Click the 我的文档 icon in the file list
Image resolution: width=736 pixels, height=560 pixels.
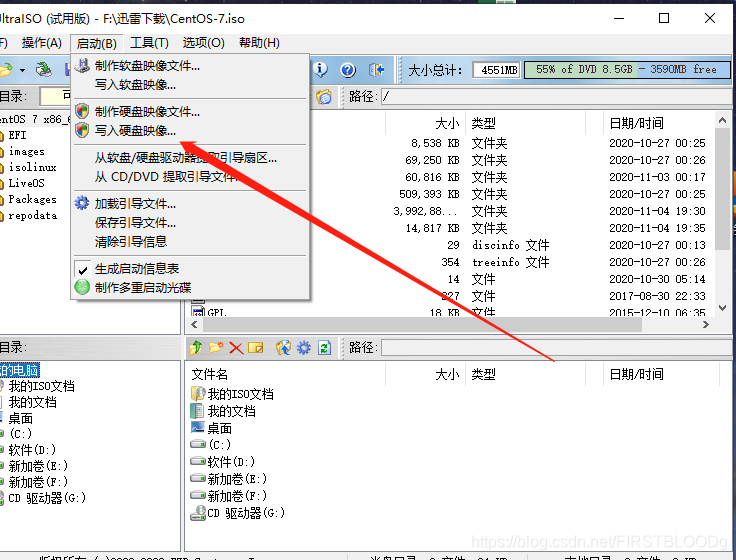click(198, 411)
